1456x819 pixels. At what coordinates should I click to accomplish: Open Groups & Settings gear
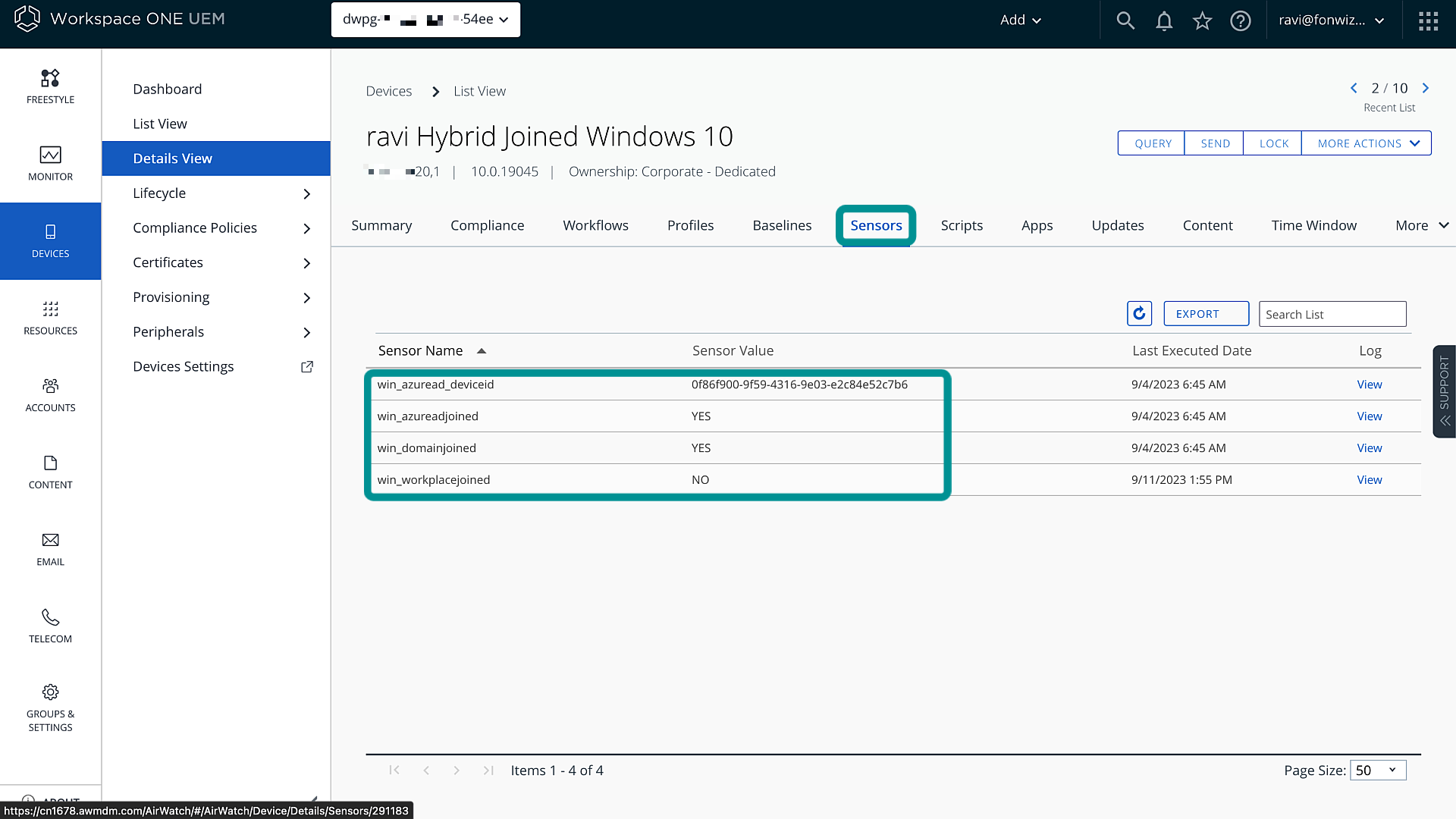[x=50, y=705]
